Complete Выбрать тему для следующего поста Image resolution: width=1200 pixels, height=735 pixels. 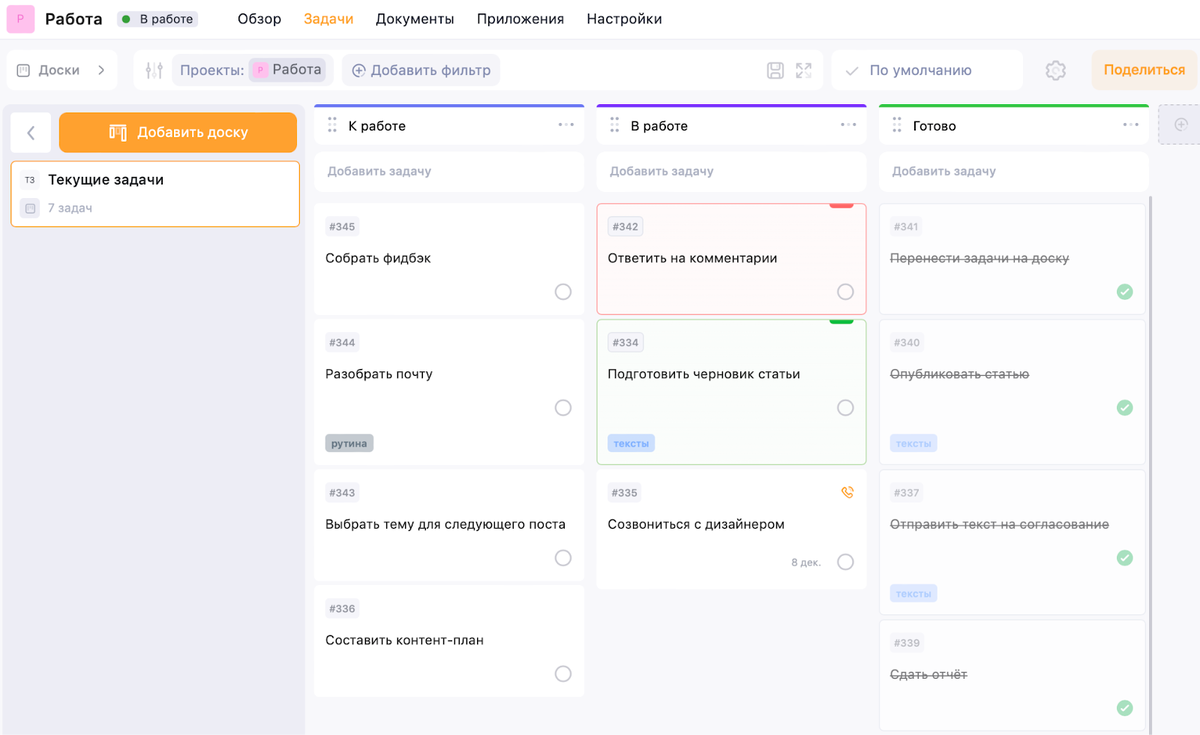[563, 558]
